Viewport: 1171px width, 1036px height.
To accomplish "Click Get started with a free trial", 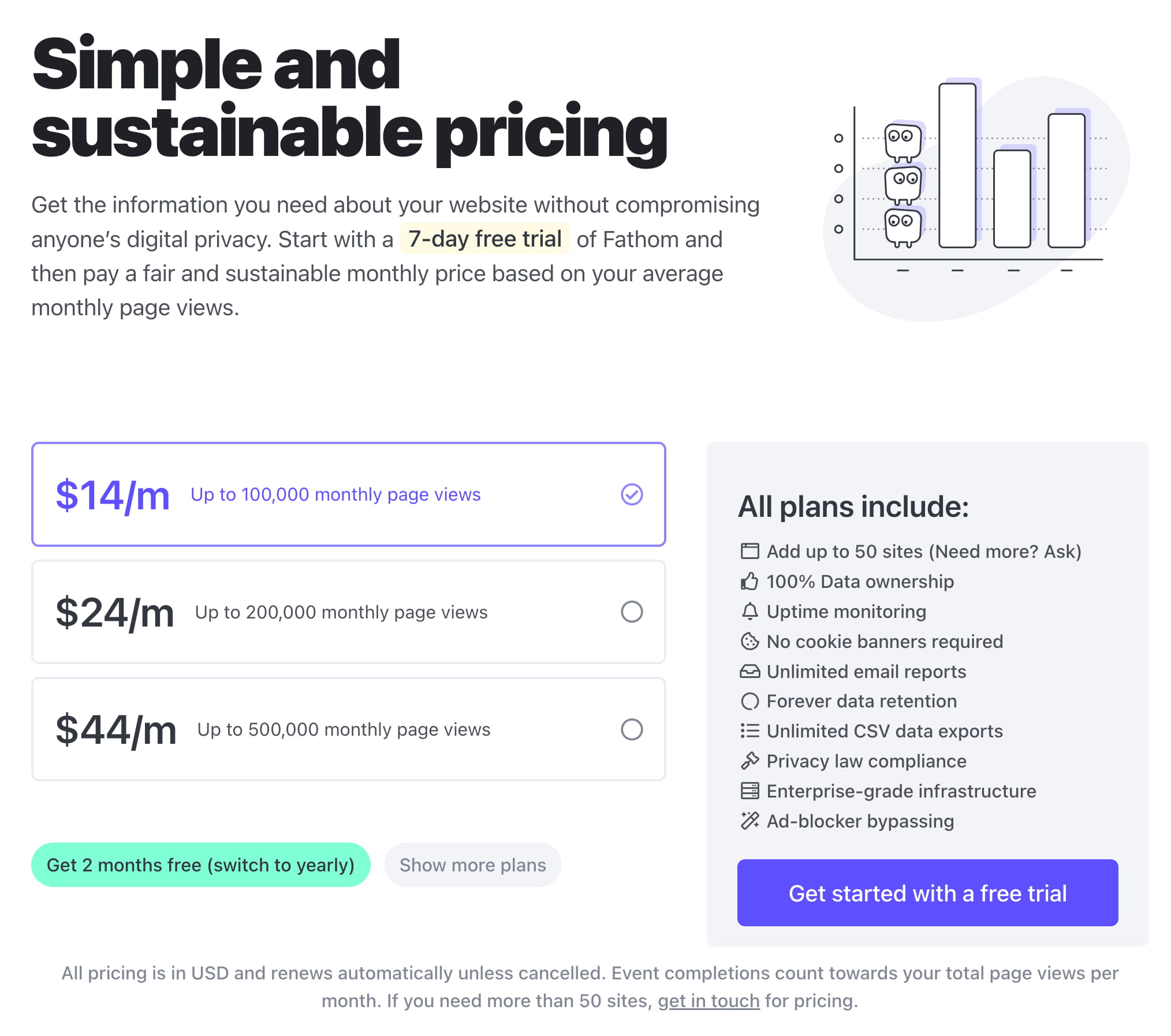I will (927, 893).
